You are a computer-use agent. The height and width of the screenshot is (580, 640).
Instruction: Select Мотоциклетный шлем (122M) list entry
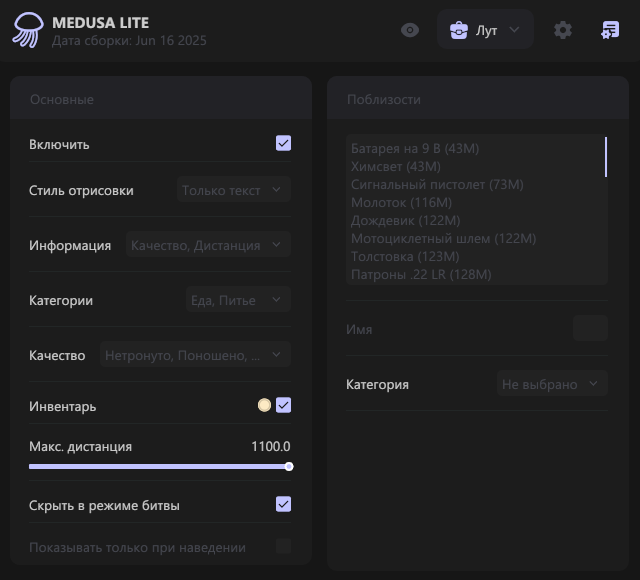pos(443,238)
